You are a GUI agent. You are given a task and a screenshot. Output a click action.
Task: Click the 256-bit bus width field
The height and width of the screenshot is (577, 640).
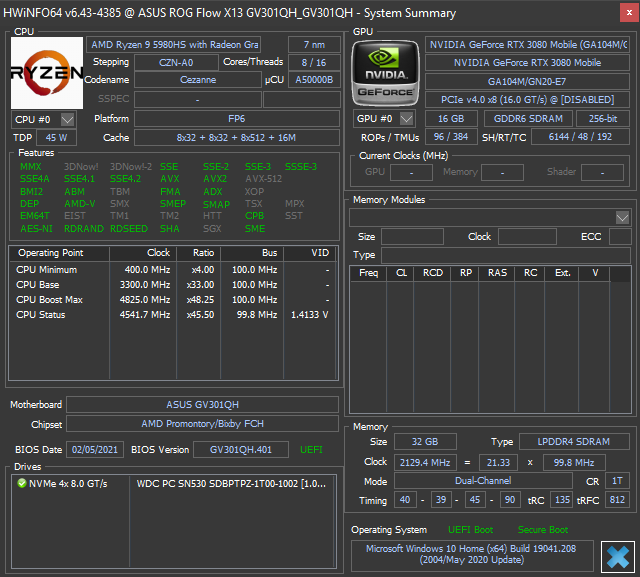603,118
